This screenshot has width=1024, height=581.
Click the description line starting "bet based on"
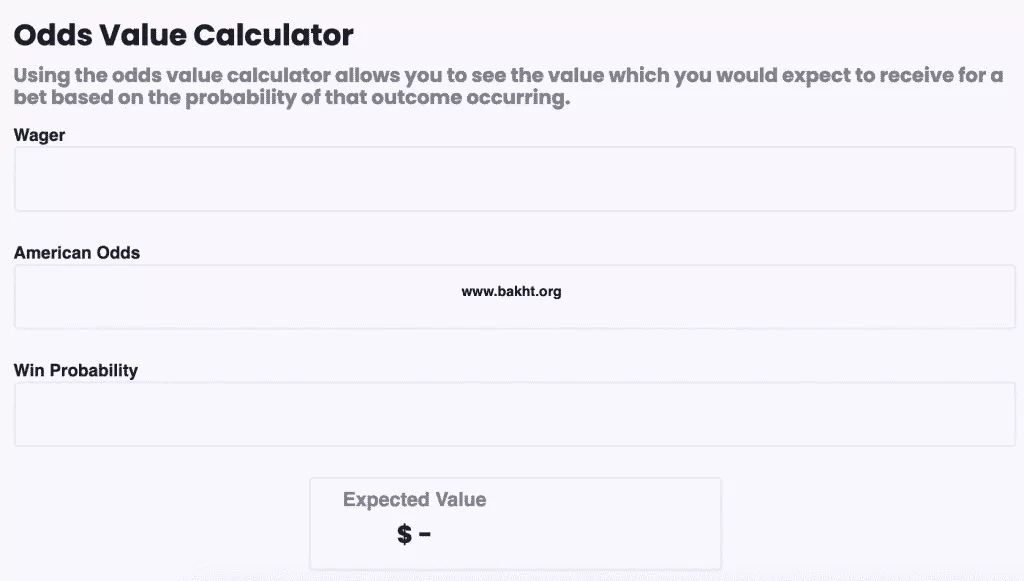pos(292,99)
